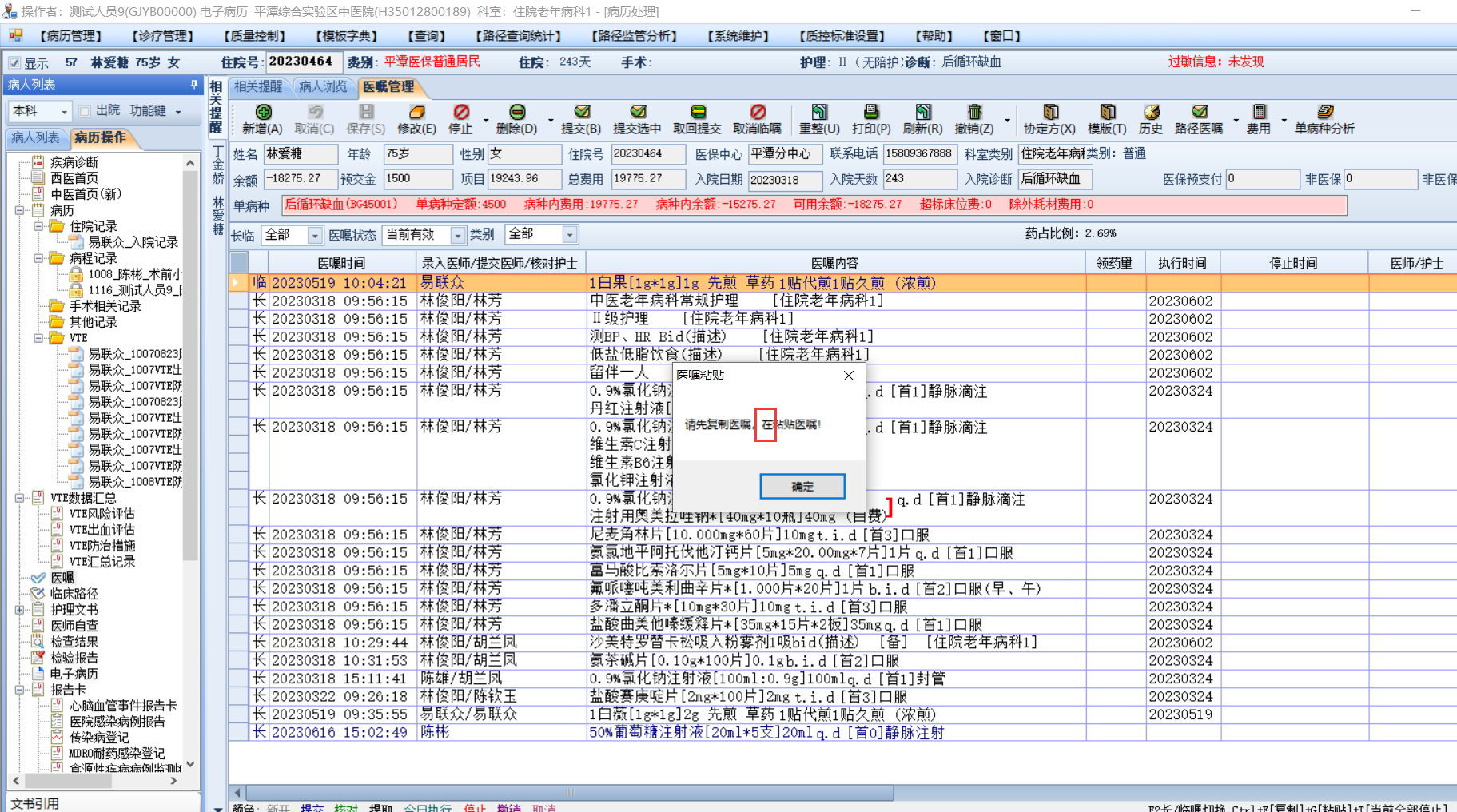
Task: Click the 新增(A) add order icon
Action: 263,112
